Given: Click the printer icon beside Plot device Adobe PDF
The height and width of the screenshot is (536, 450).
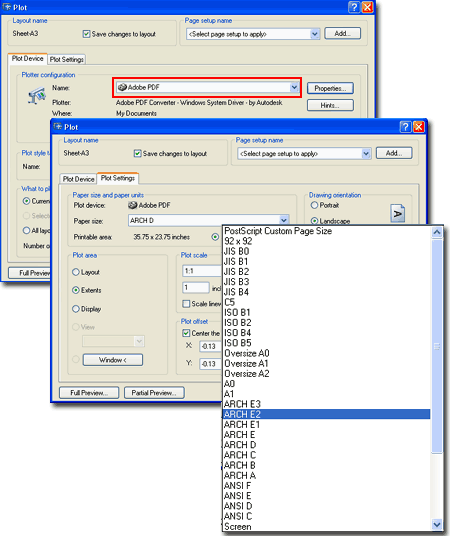Looking at the screenshot, I should (x=133, y=205).
